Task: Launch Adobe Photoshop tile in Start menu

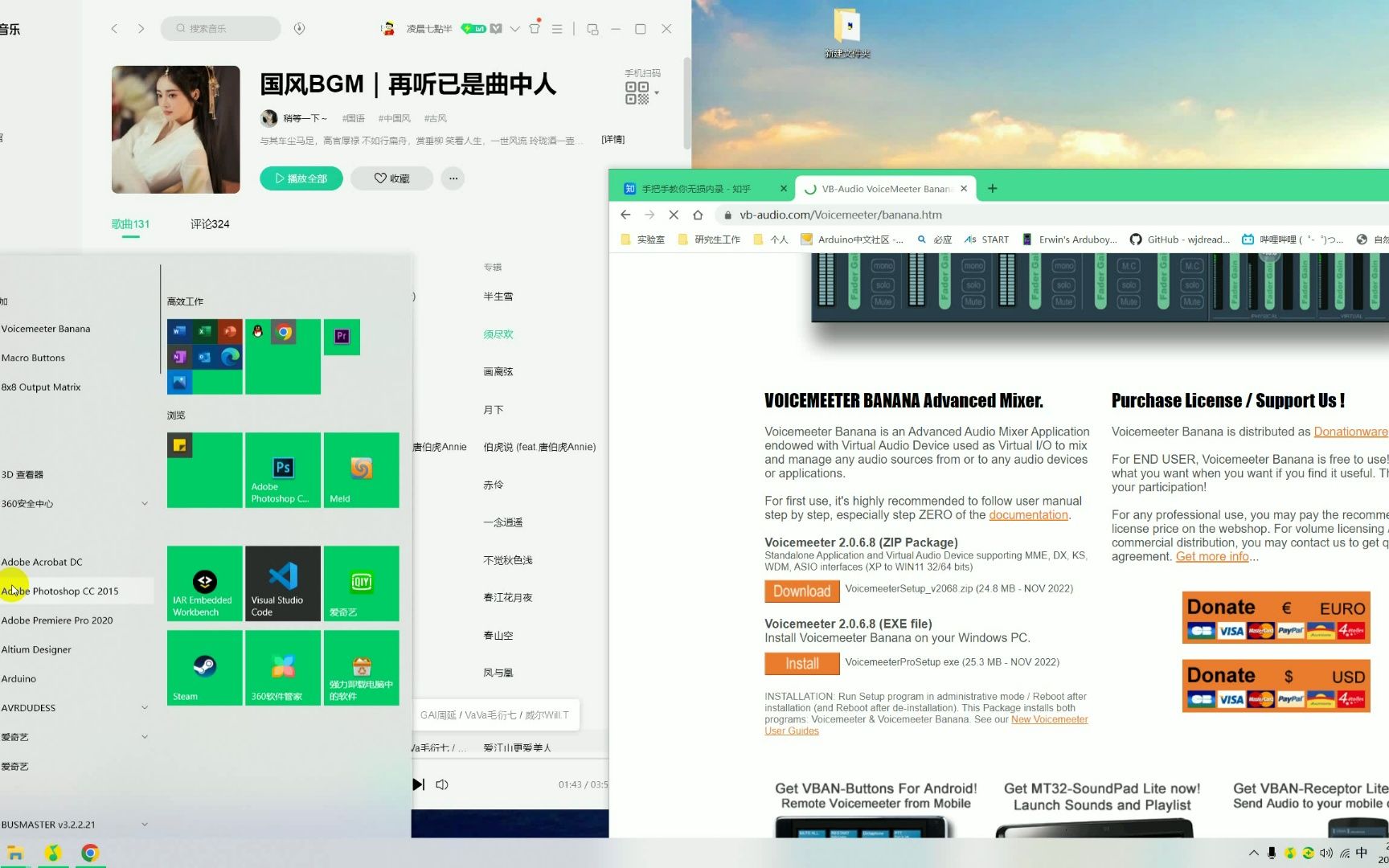Action: coord(283,470)
